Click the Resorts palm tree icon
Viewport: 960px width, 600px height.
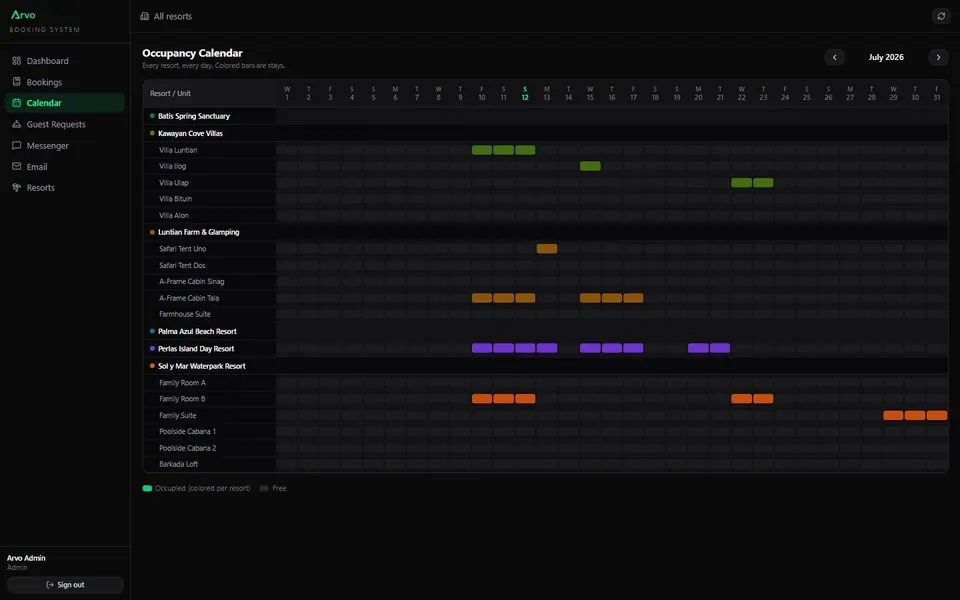(17, 187)
